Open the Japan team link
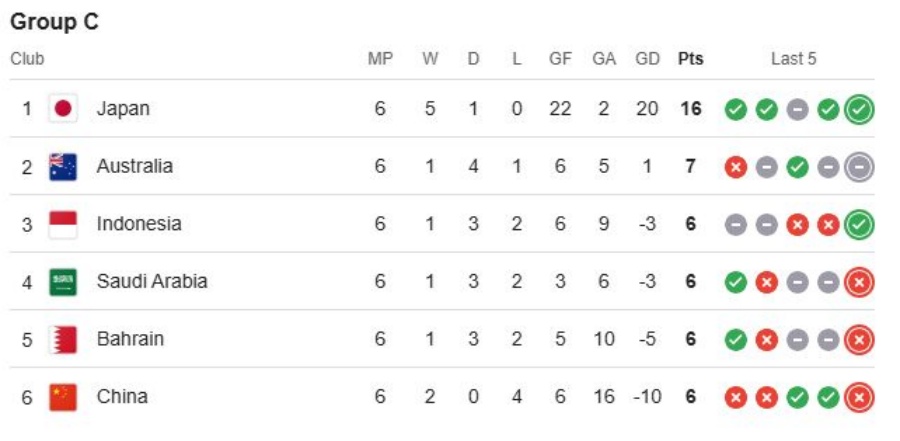Image resolution: width=900 pixels, height=441 pixels. (x=123, y=109)
